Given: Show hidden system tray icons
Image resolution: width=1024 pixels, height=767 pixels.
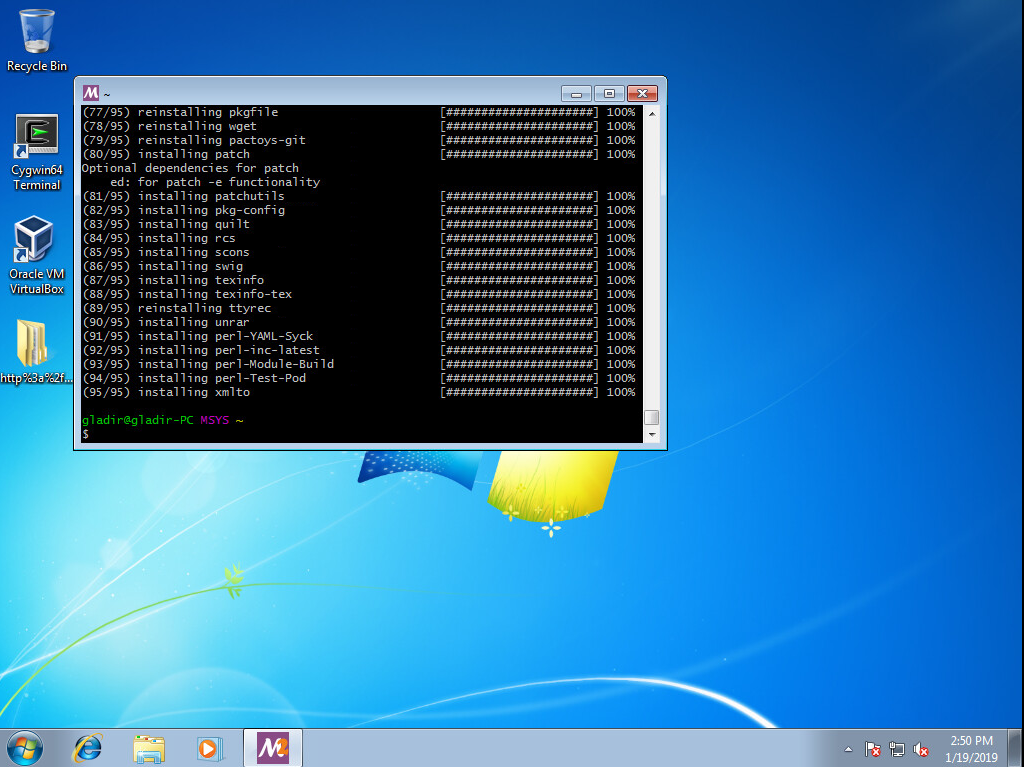Looking at the screenshot, I should pos(849,749).
